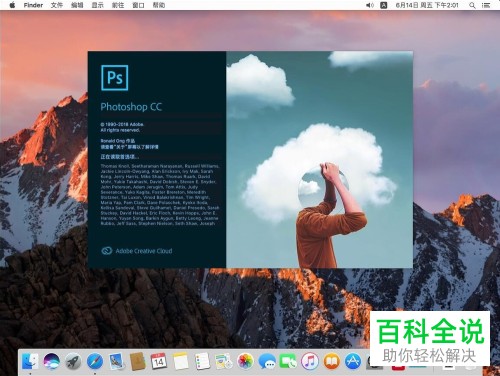The height and width of the screenshot is (376, 500).
Task: Launch Safari from the Dock
Action: pyautogui.click(x=95, y=362)
